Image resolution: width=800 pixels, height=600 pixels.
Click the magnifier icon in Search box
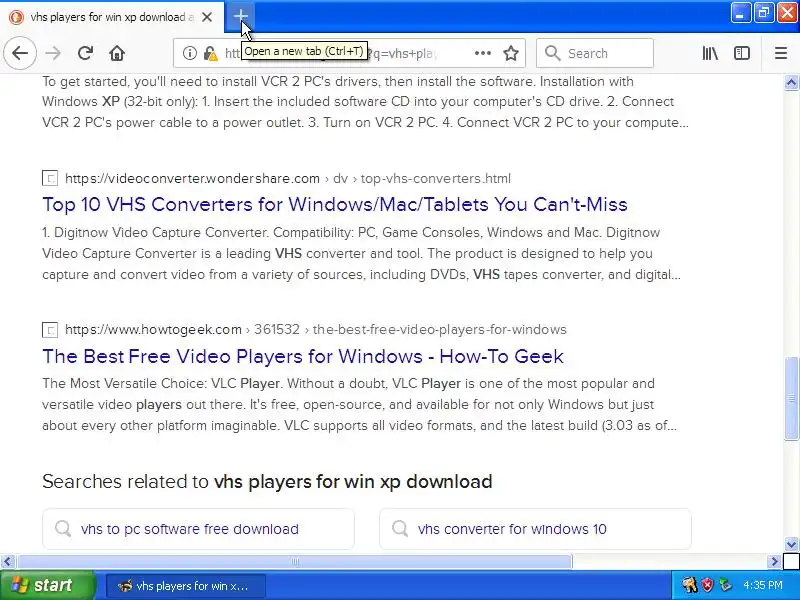click(553, 53)
